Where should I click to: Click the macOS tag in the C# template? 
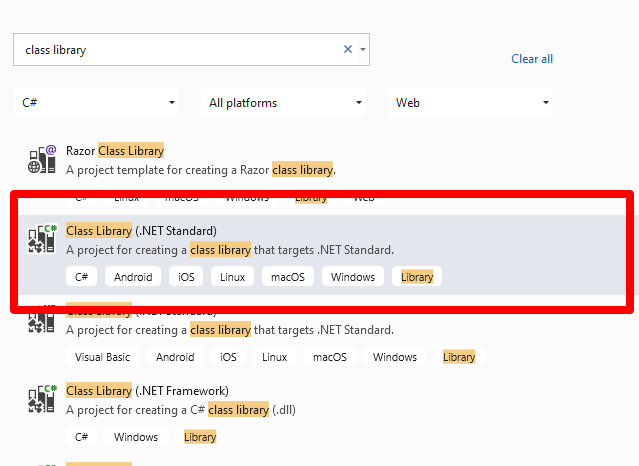point(287,277)
